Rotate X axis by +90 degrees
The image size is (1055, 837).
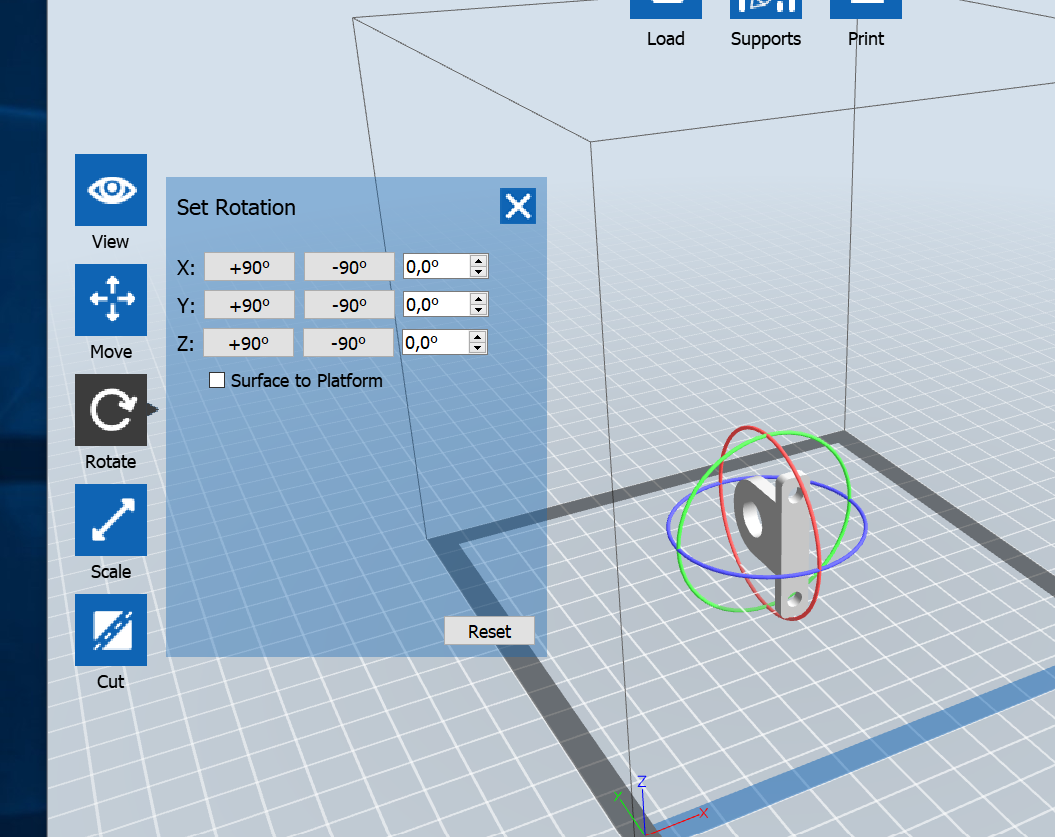249,267
